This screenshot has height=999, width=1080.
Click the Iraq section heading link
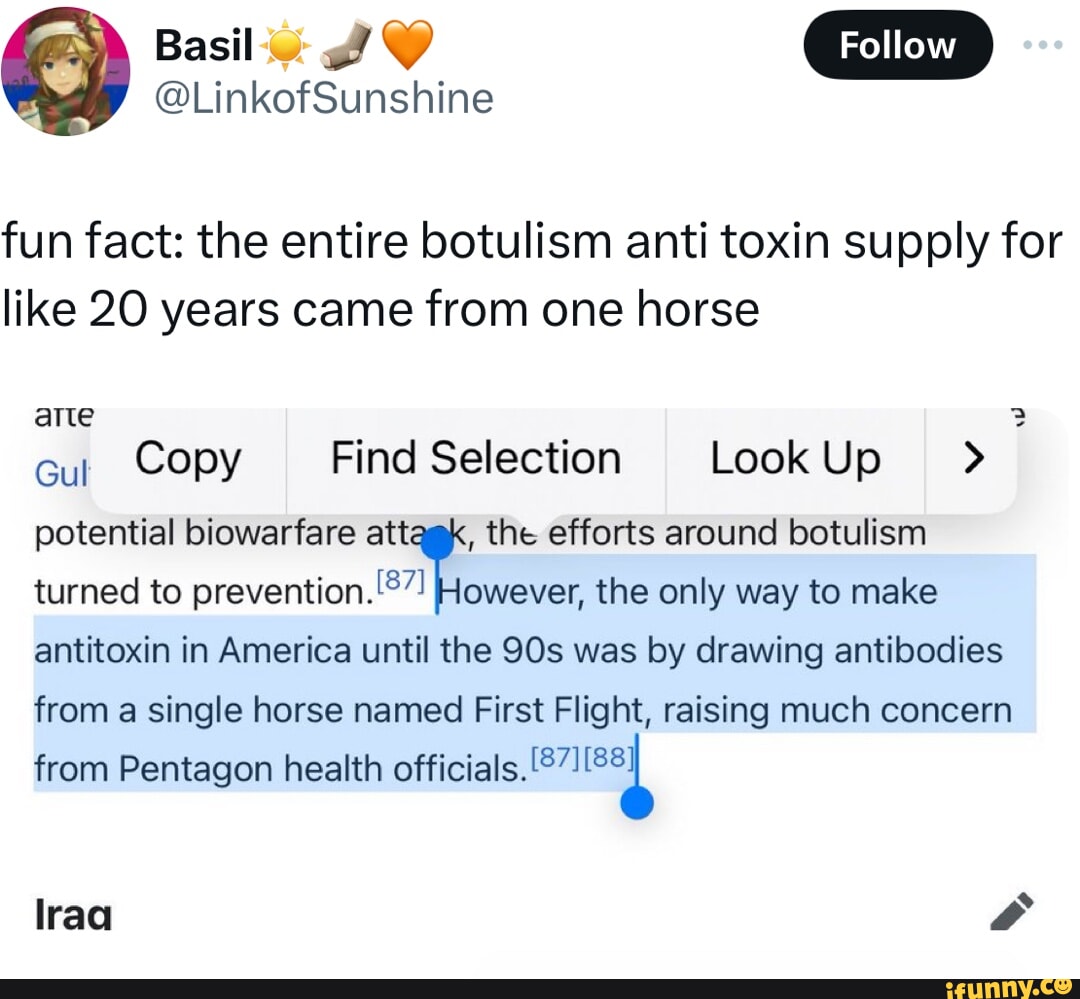coord(71,913)
